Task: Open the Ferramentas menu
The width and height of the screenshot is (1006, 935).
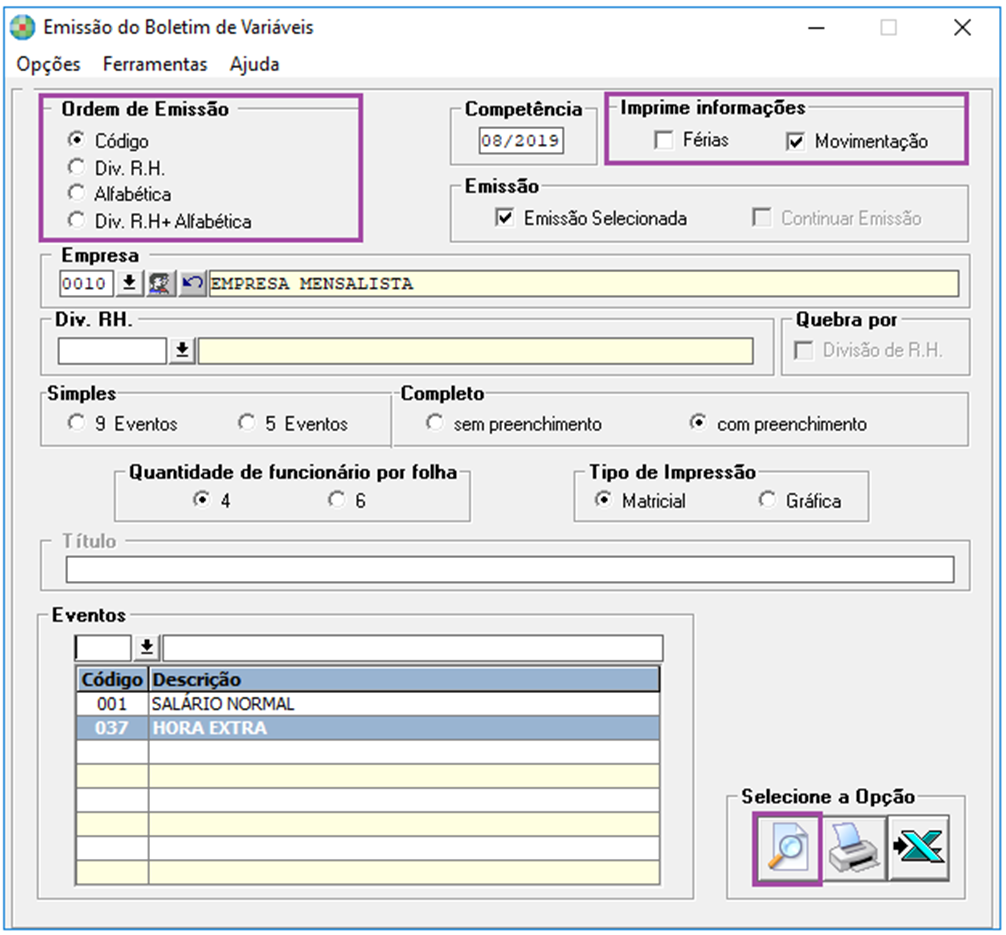Action: tap(155, 64)
